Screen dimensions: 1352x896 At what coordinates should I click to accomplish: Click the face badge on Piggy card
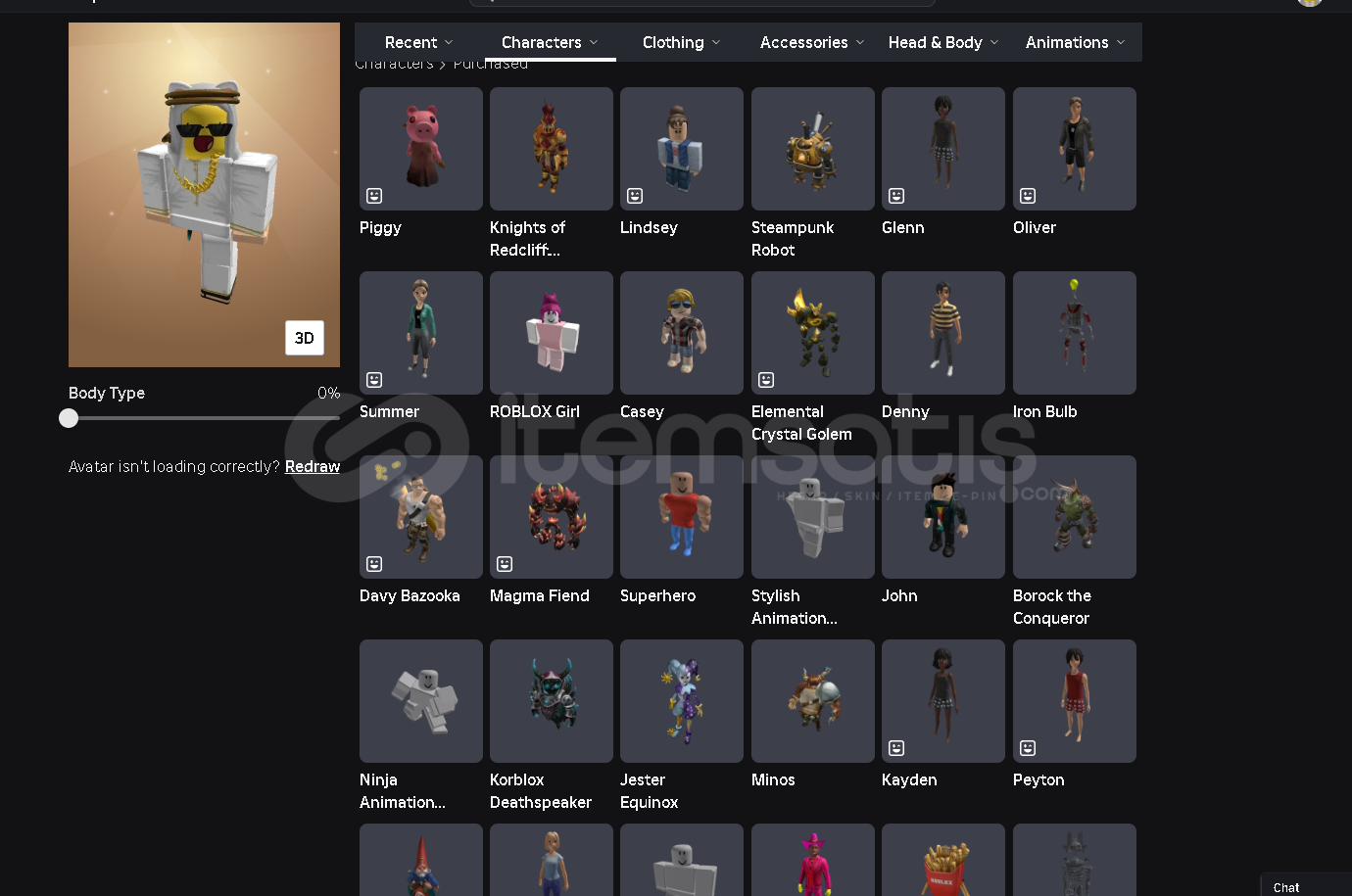pos(374,196)
